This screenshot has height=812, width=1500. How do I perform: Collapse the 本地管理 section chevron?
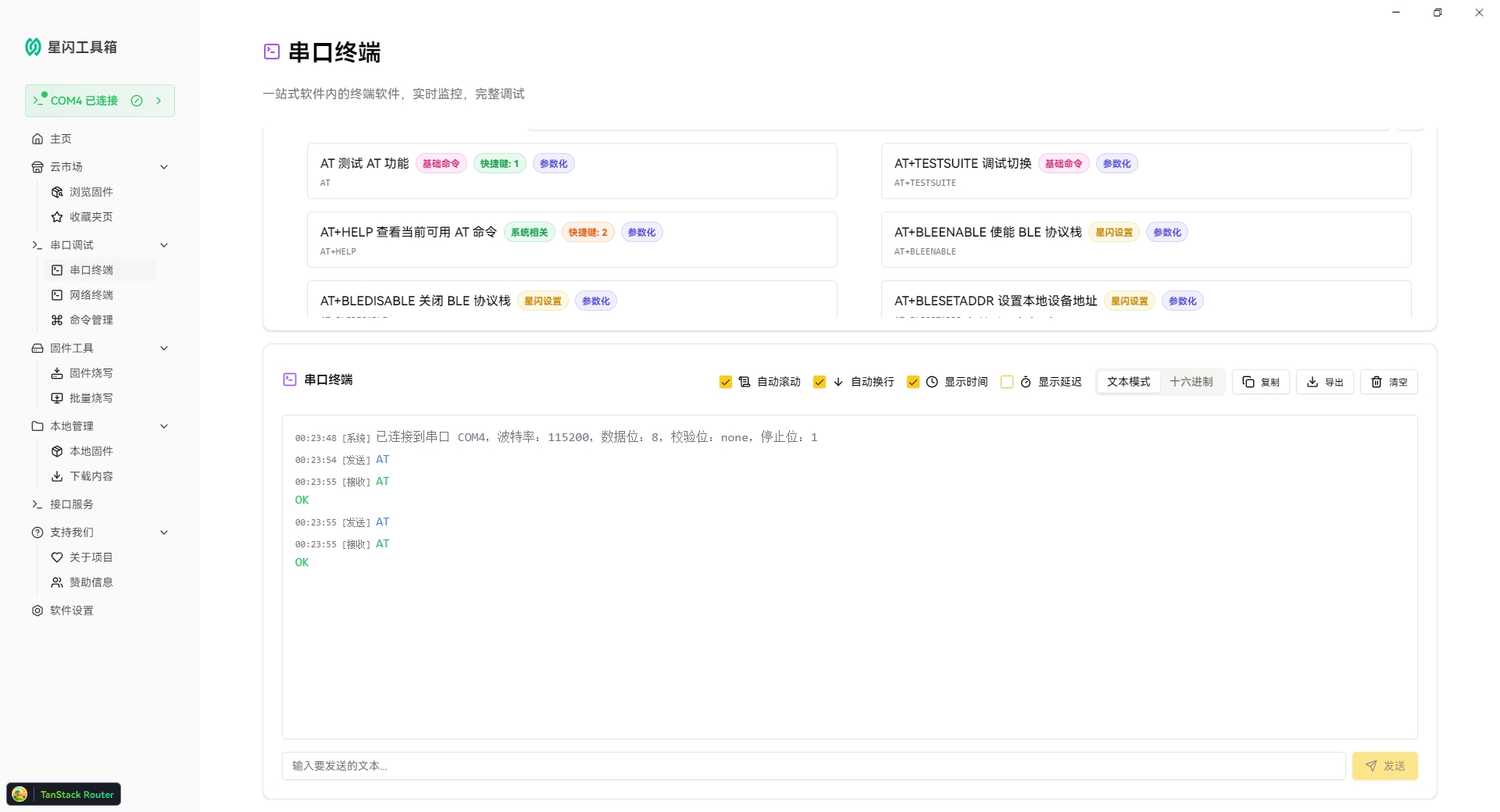coord(164,426)
